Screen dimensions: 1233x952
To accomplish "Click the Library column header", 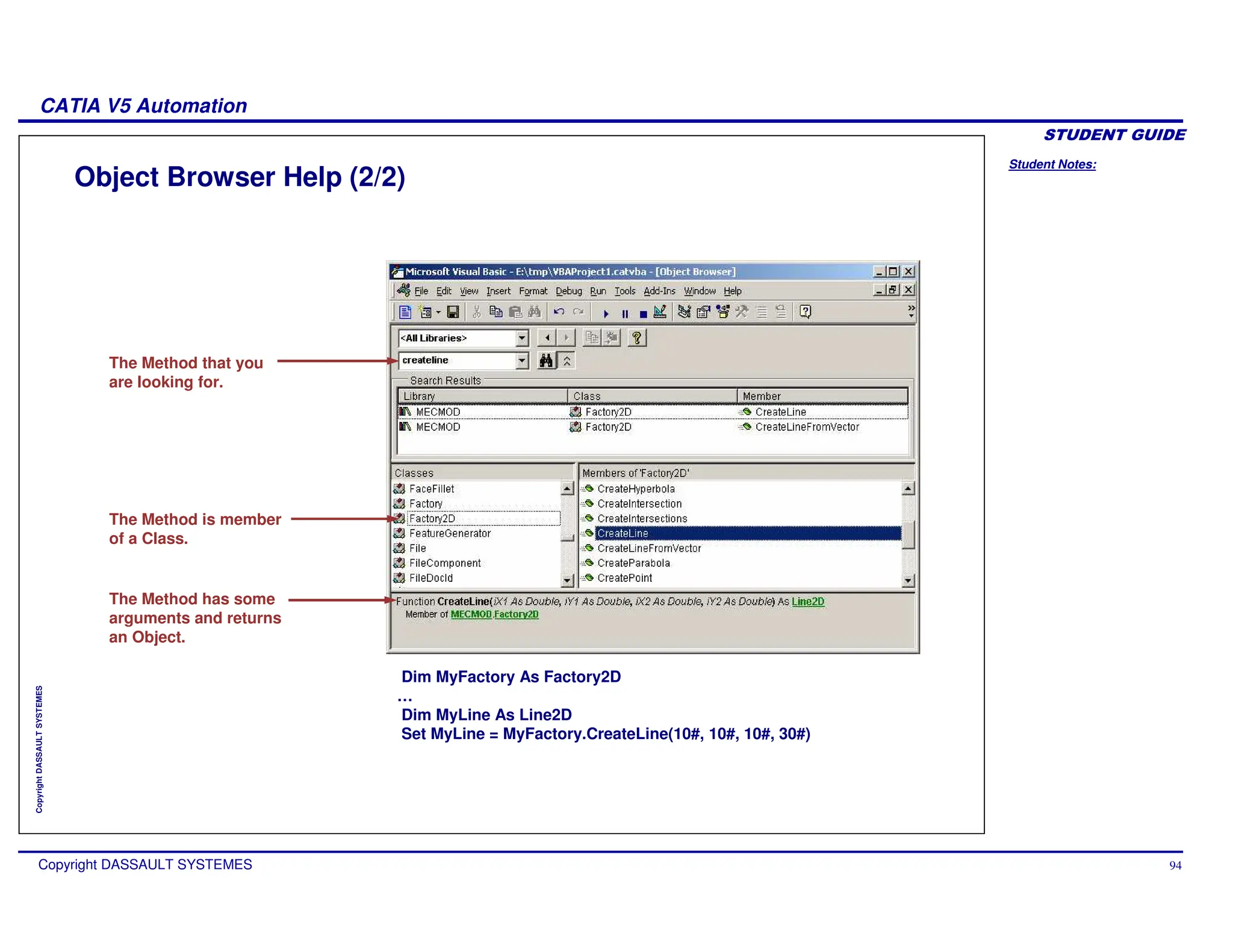I will click(483, 396).
